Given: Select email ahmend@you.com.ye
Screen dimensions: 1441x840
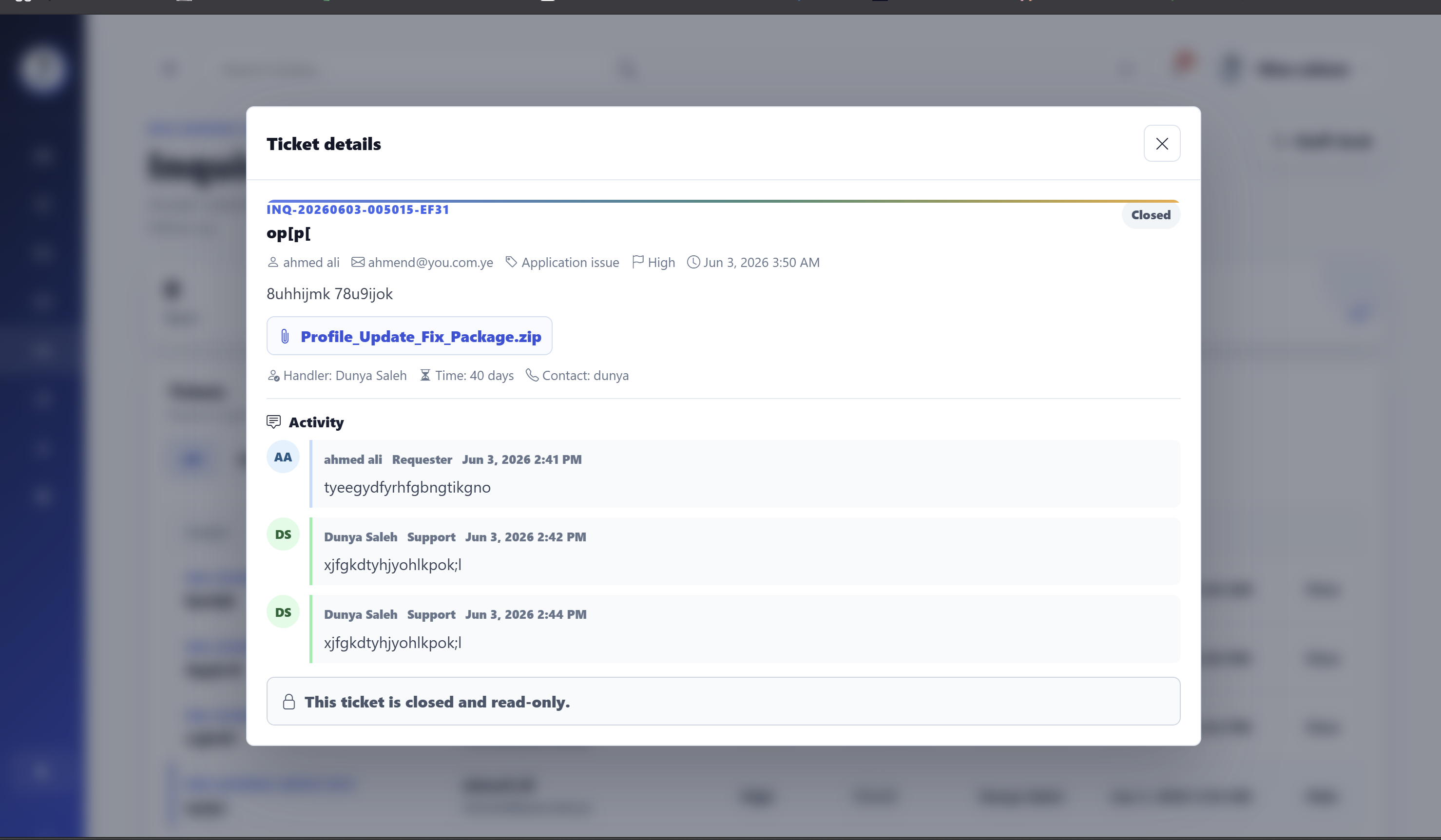Looking at the screenshot, I should 430,263.
